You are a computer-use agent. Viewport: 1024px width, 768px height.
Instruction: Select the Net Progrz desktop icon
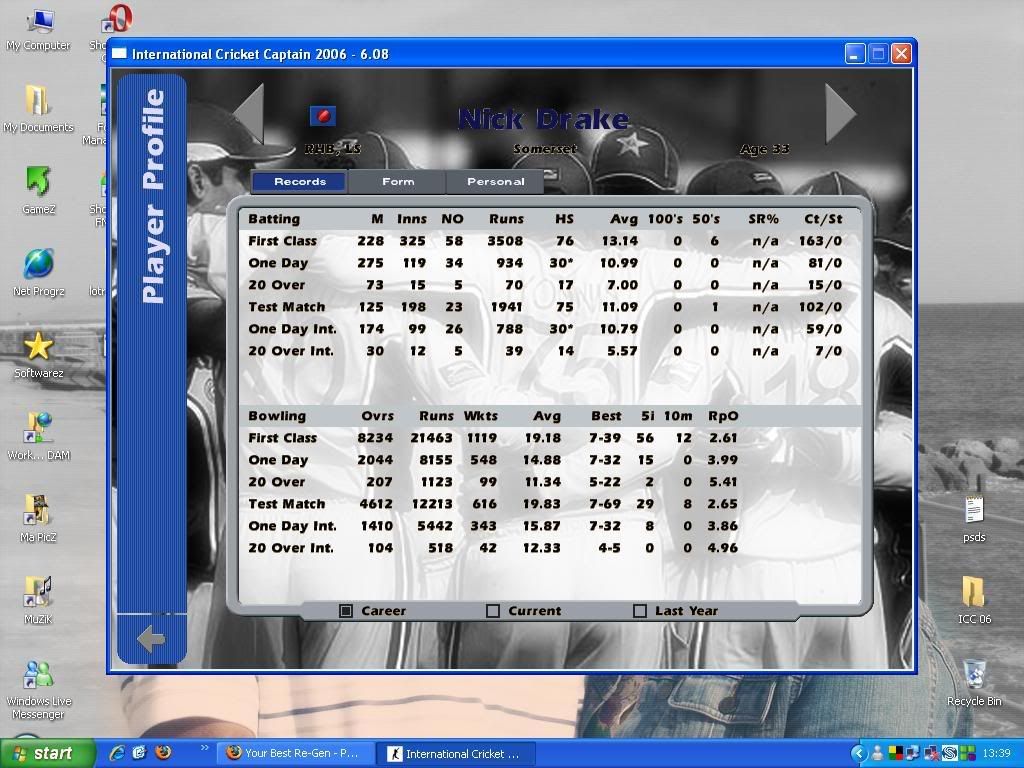tap(39, 273)
